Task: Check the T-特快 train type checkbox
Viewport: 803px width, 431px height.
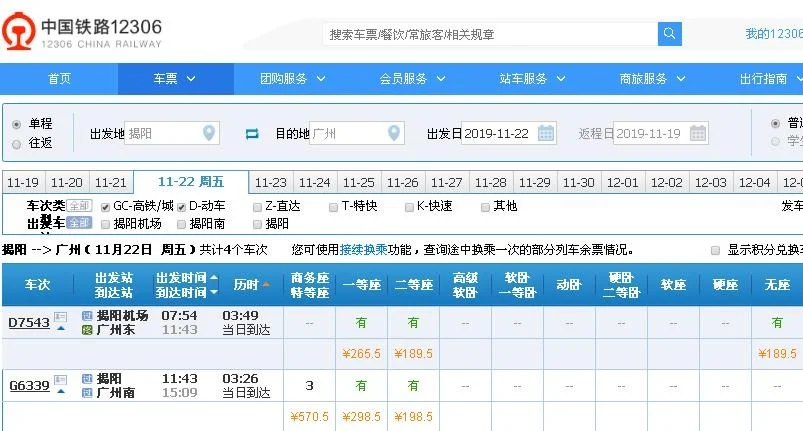Action: click(x=333, y=207)
